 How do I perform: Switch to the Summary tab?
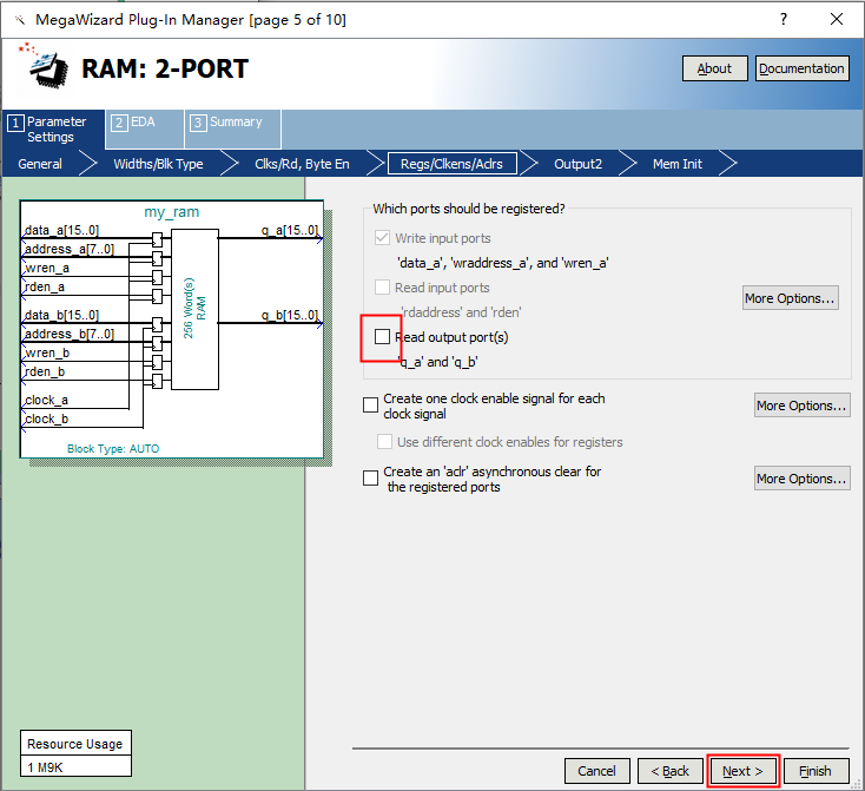232,123
